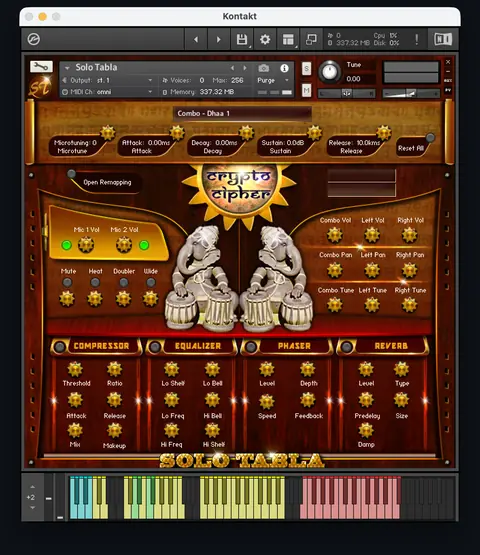This screenshot has width=480, height=555.
Task: Click the Decay sun knob
Action: tap(246, 133)
